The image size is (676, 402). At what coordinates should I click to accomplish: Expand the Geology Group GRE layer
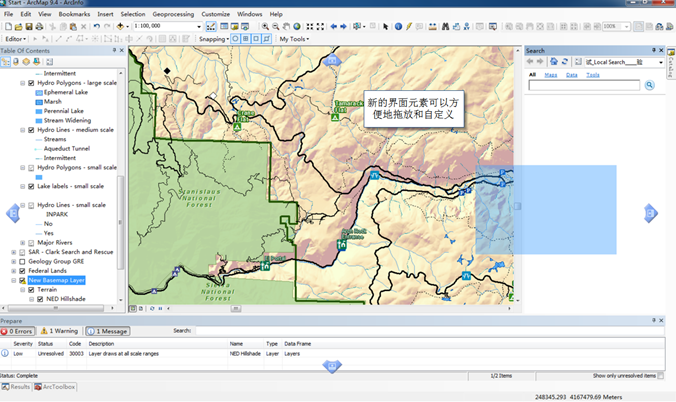pyautogui.click(x=13, y=261)
